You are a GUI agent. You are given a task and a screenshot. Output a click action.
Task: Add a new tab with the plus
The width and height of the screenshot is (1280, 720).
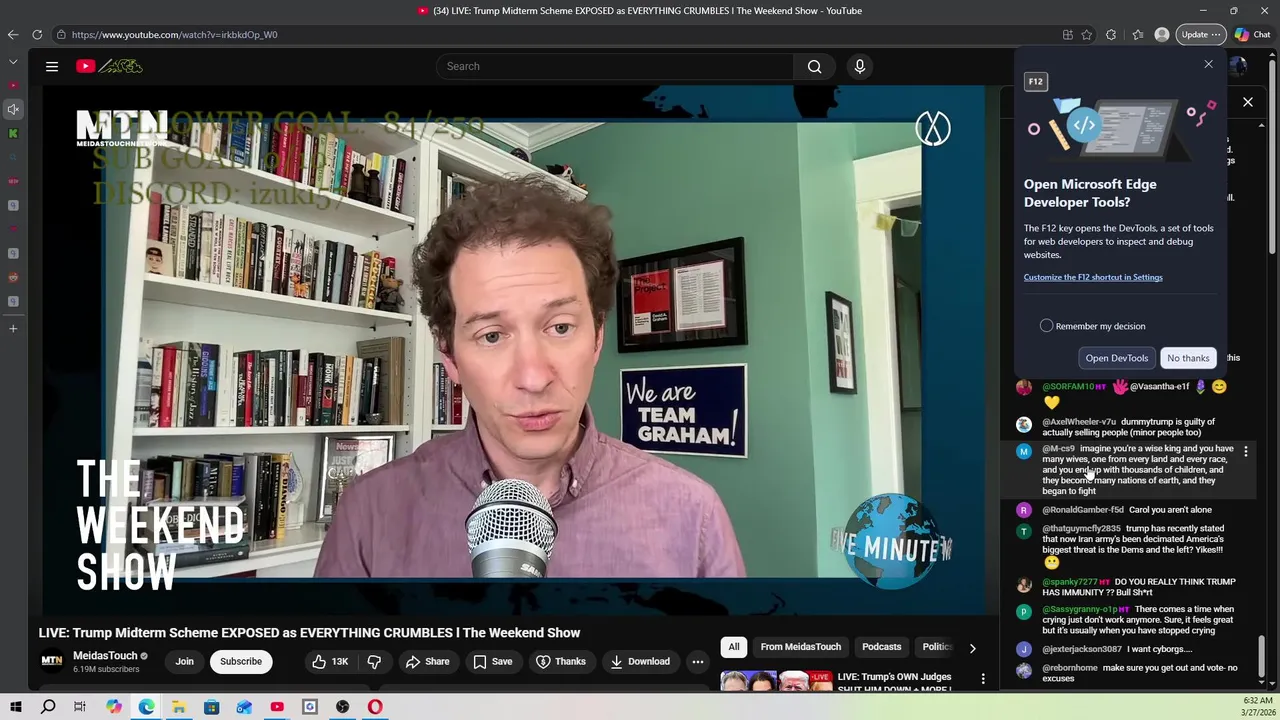13,328
